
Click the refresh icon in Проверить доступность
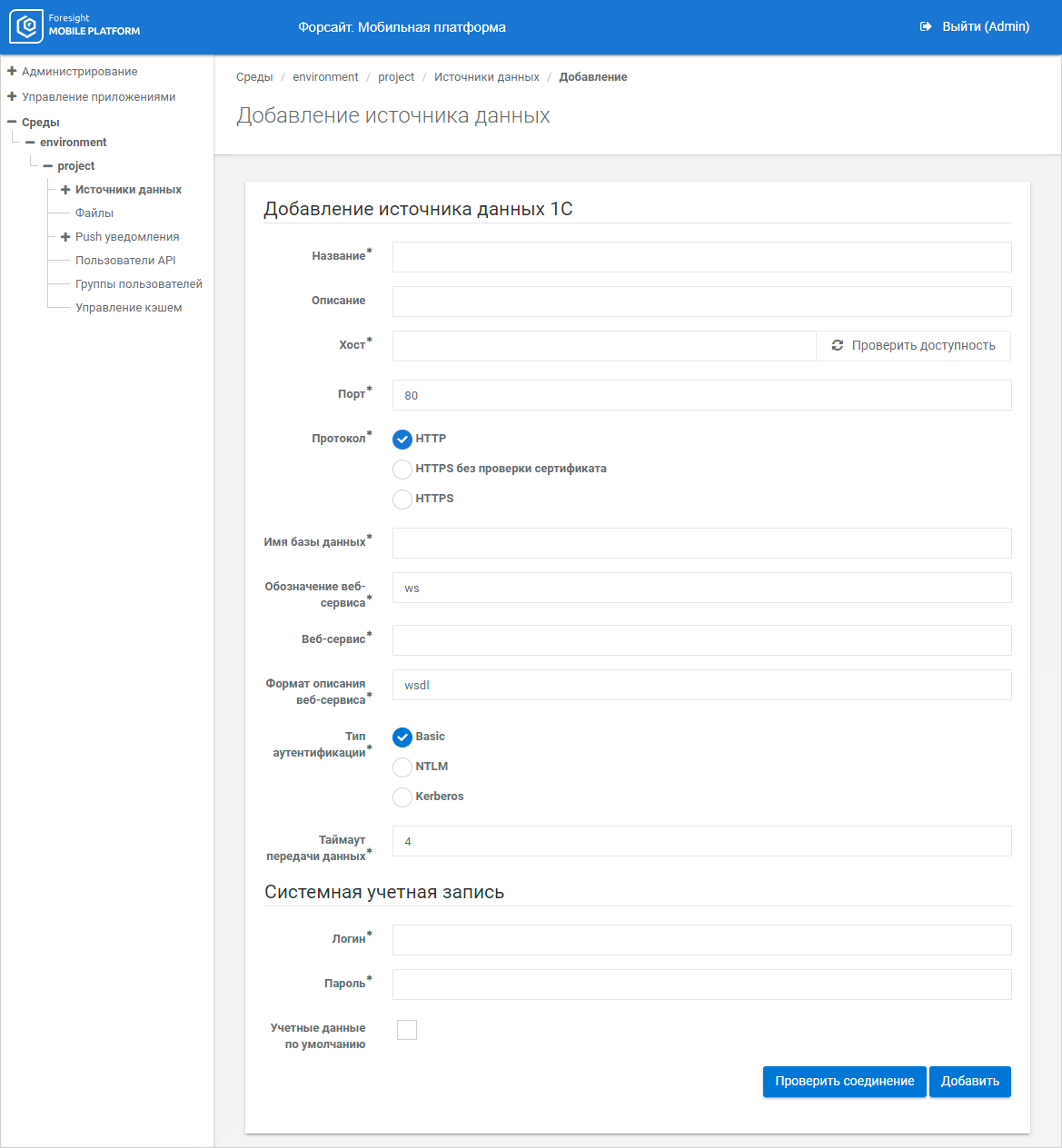[x=838, y=345]
